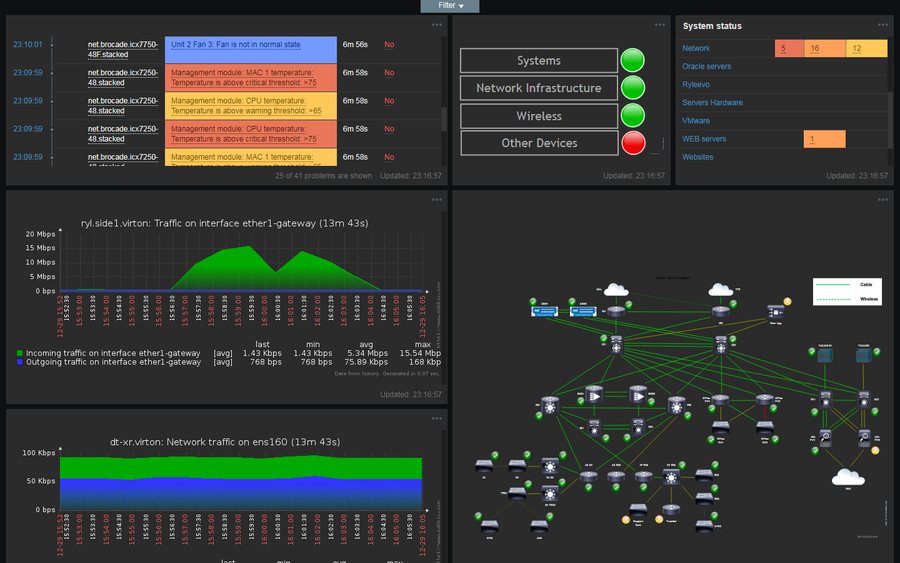
Task: Open the Servers Hardware host group link
Action: click(x=712, y=103)
